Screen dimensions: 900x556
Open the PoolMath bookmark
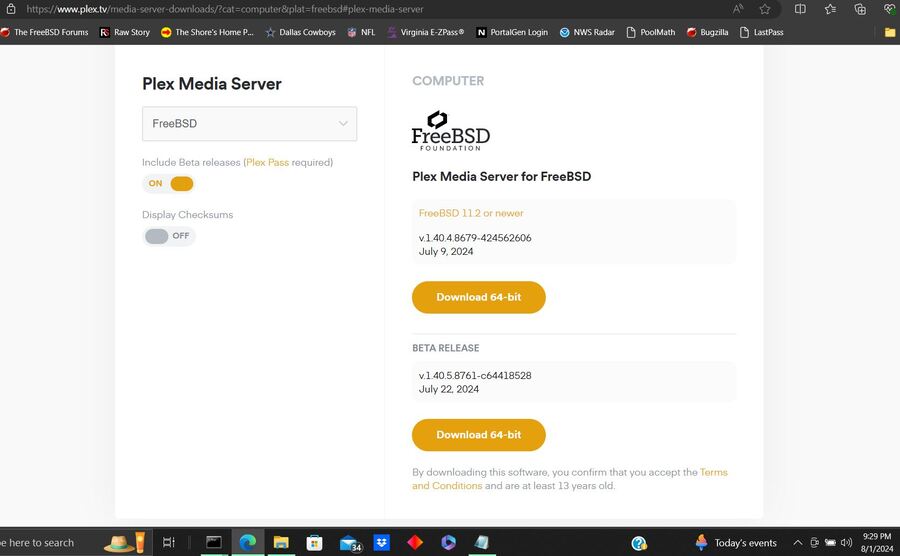(x=651, y=32)
